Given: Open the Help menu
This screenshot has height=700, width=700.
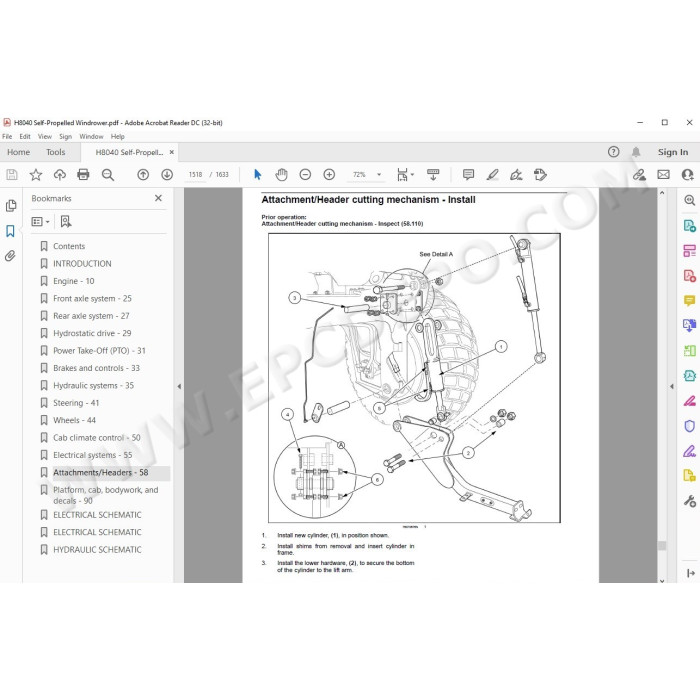Looking at the screenshot, I should point(117,137).
